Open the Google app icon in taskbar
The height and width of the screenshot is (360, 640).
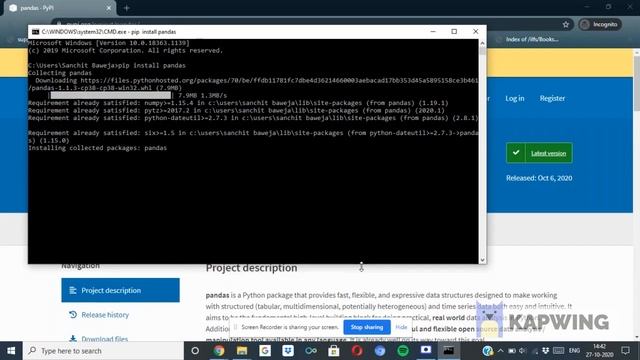pyautogui.click(x=265, y=351)
